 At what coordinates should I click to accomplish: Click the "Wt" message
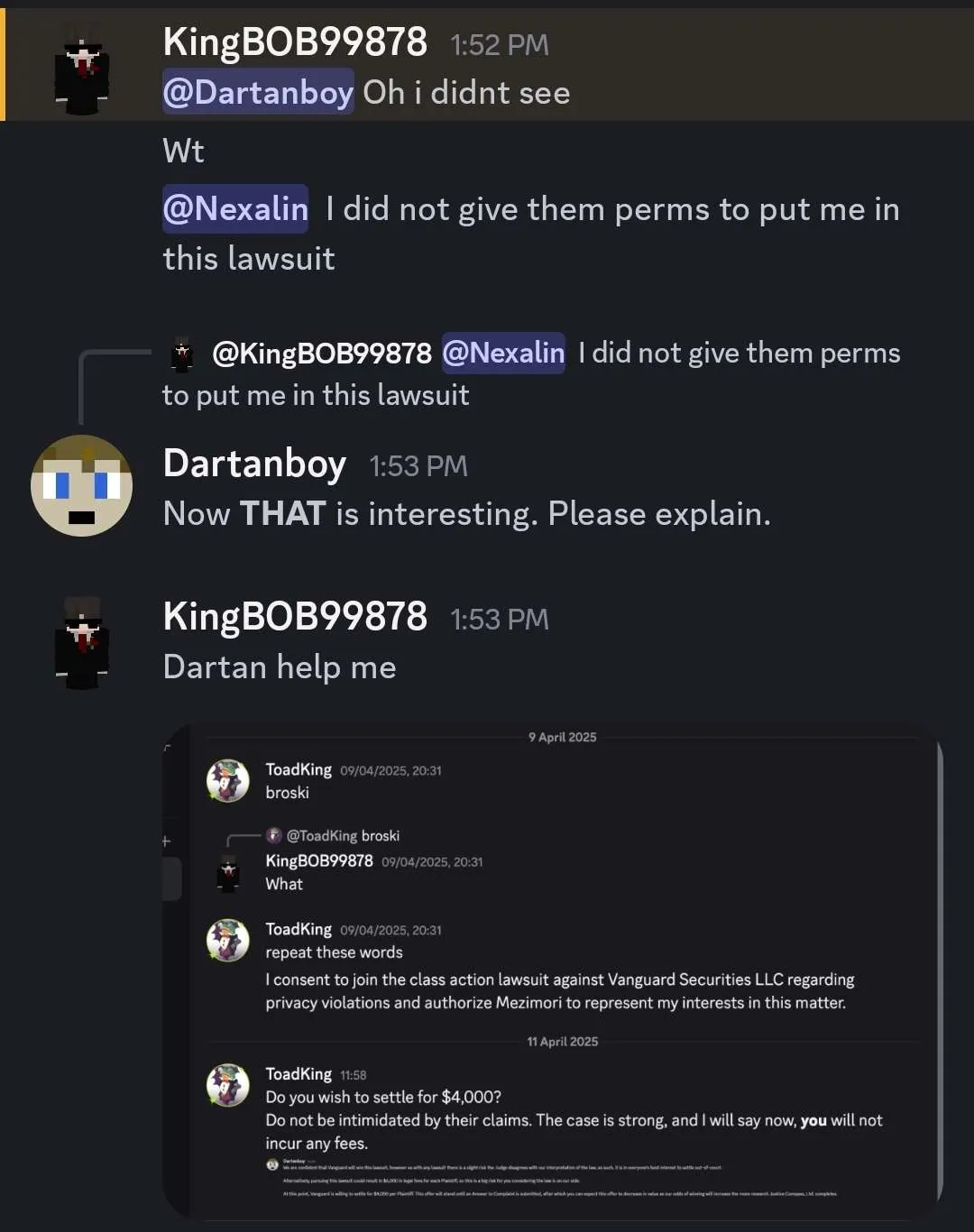183,151
